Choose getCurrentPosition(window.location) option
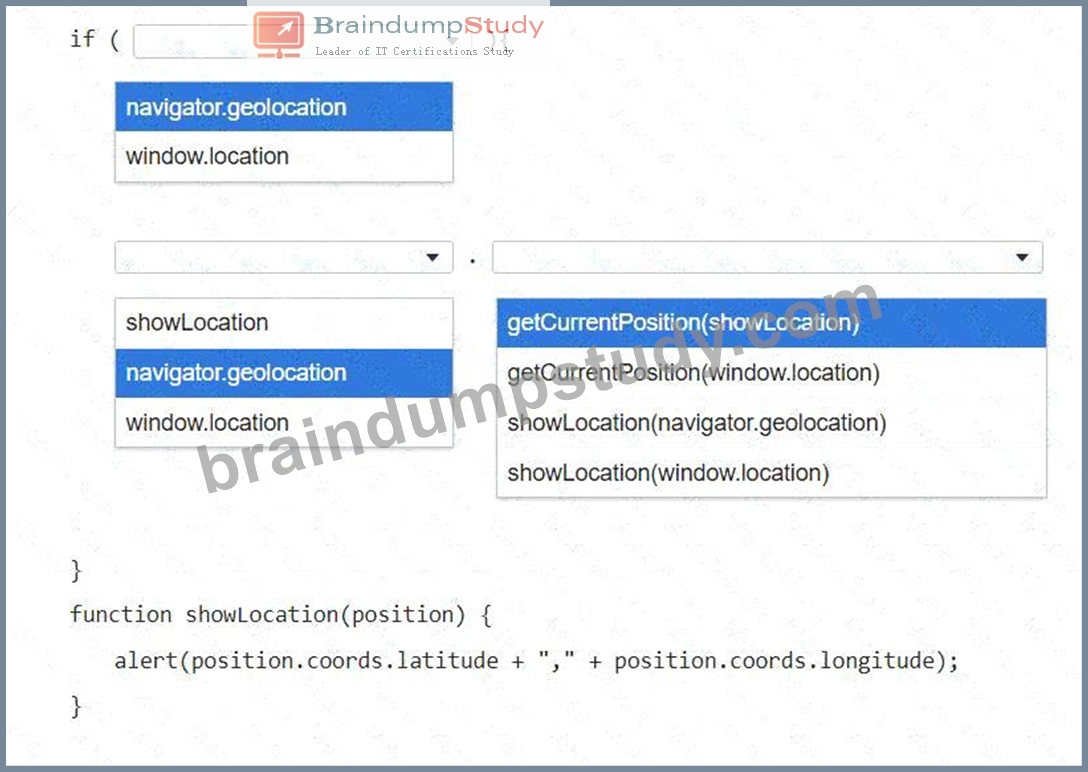The image size is (1088, 772). [x=771, y=372]
